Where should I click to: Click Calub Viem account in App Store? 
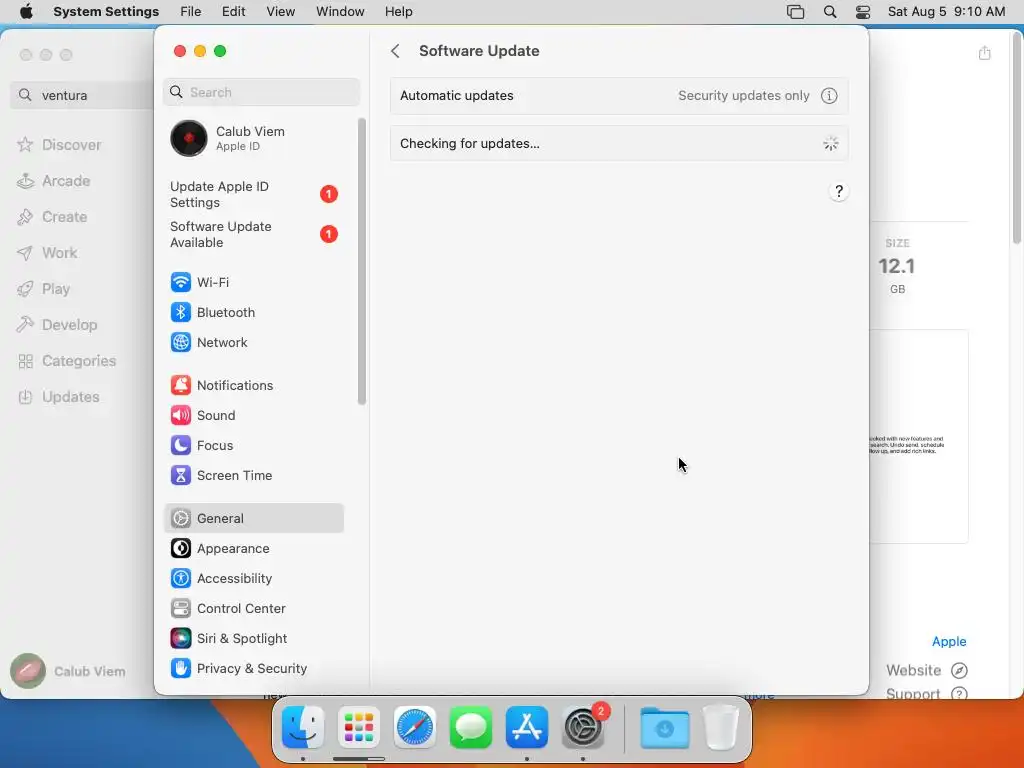69,671
